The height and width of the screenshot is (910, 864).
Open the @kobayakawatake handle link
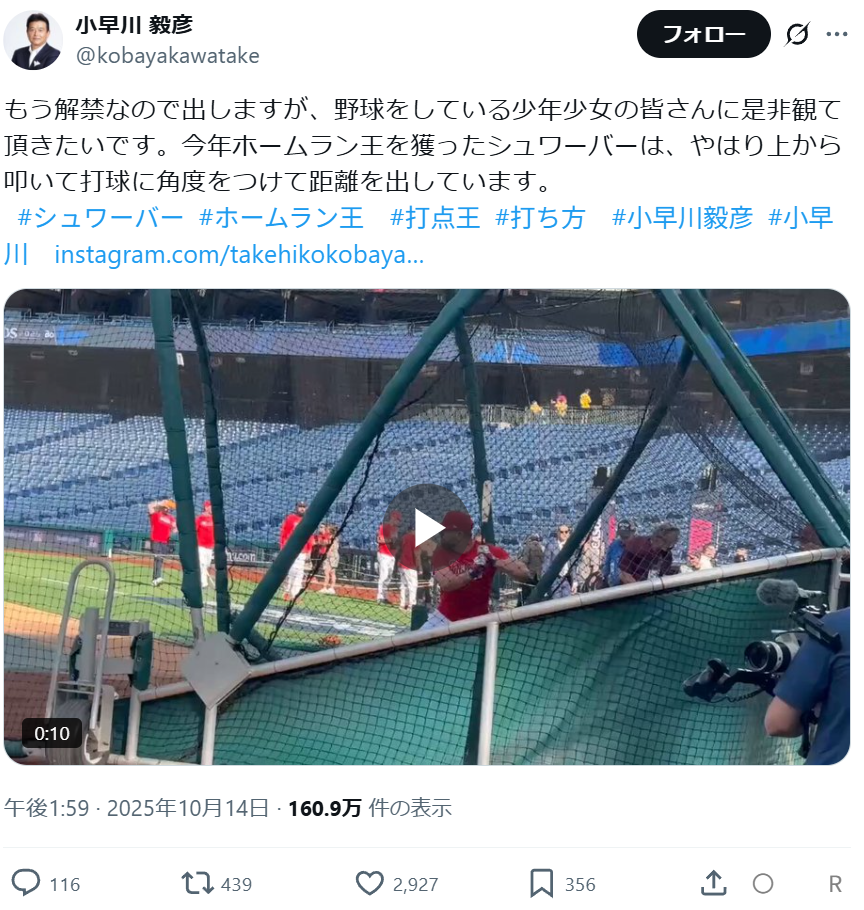(167, 56)
